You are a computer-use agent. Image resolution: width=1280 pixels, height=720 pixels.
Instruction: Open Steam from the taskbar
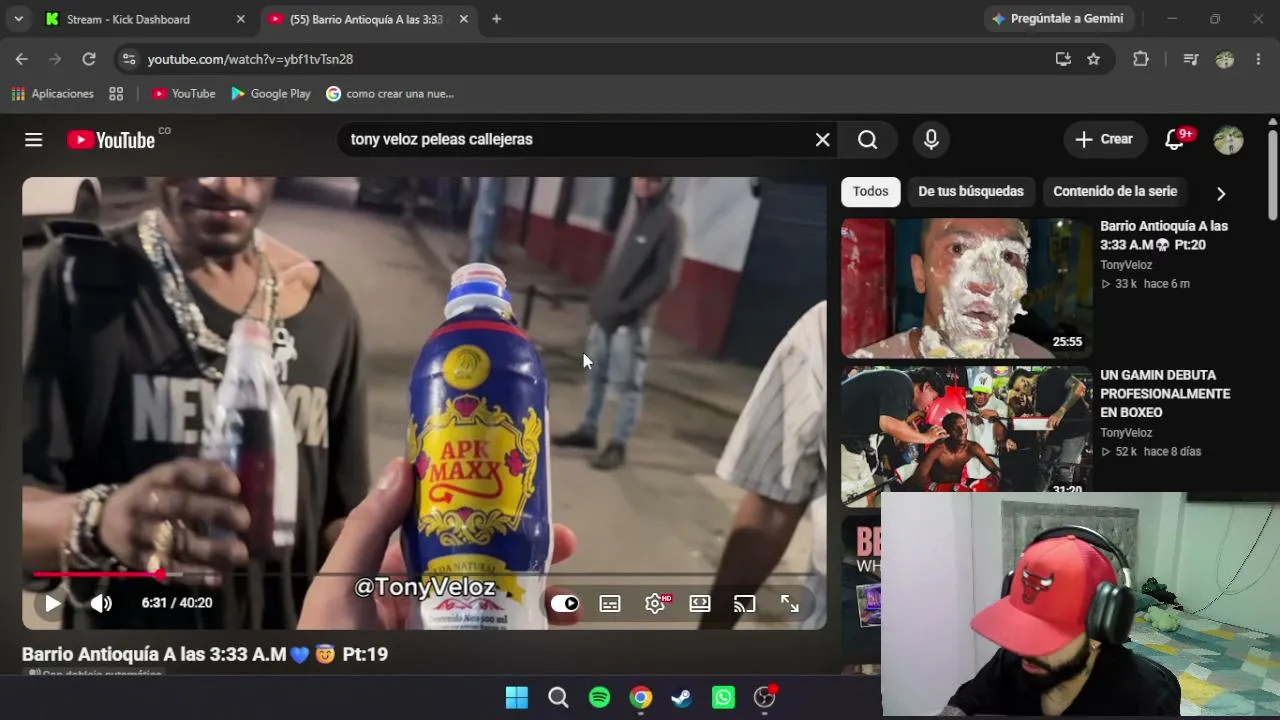(x=681, y=698)
